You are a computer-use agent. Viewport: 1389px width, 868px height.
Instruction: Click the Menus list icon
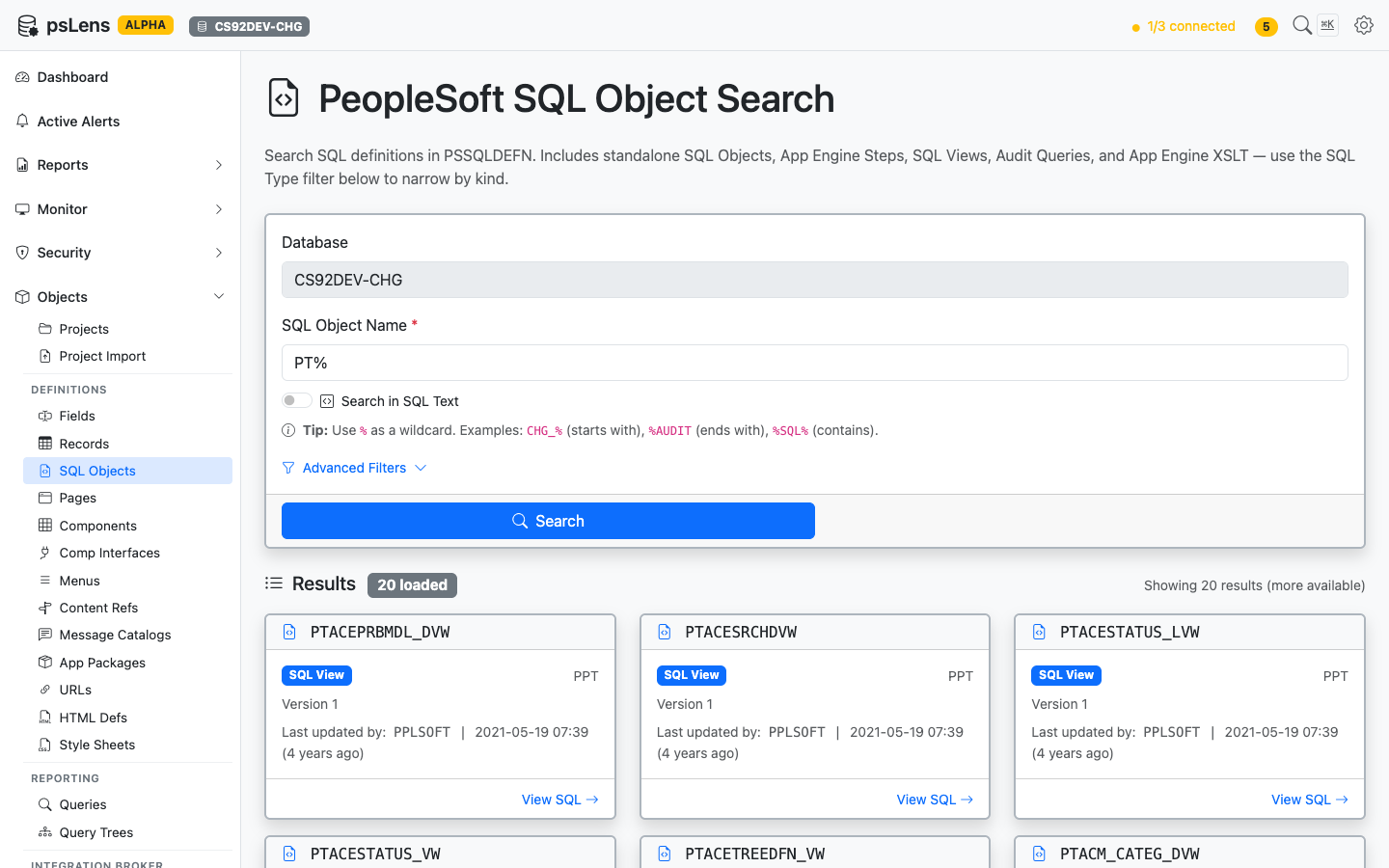[x=45, y=581]
